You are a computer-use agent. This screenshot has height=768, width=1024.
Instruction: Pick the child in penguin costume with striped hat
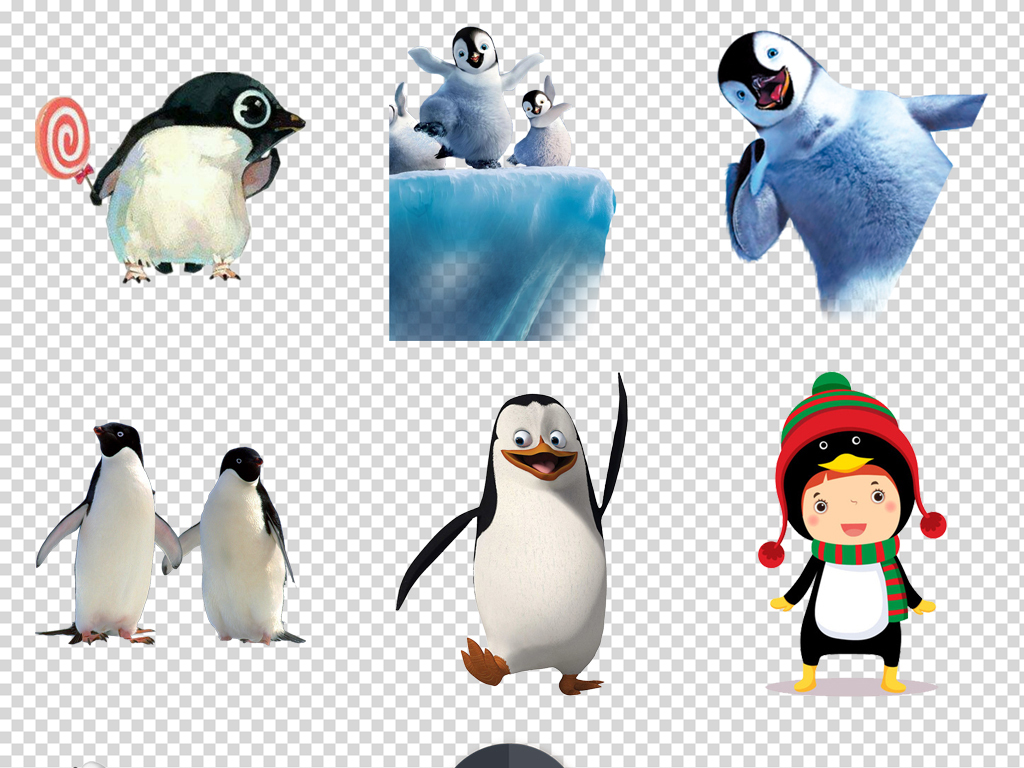[852, 533]
